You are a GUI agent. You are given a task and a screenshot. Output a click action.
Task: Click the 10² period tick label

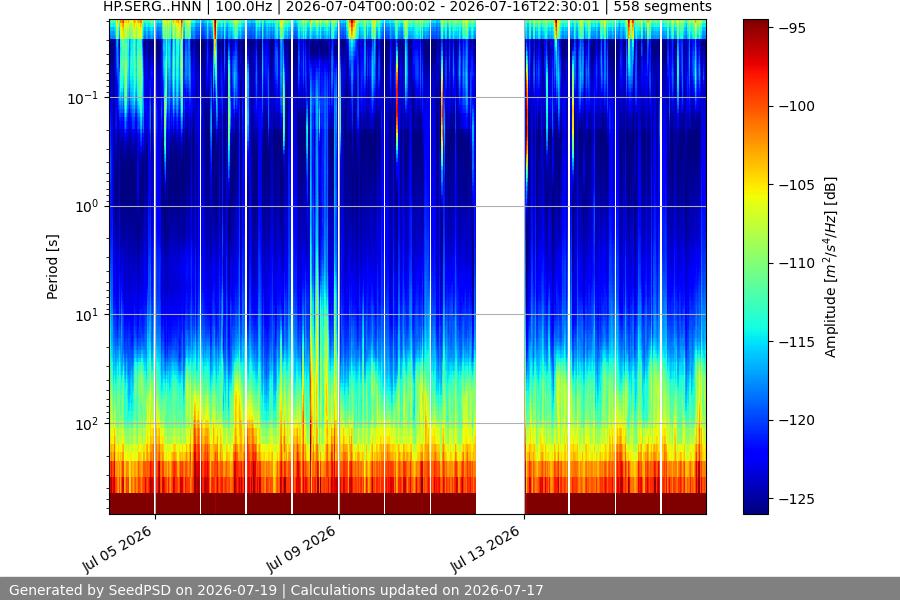coord(86,424)
